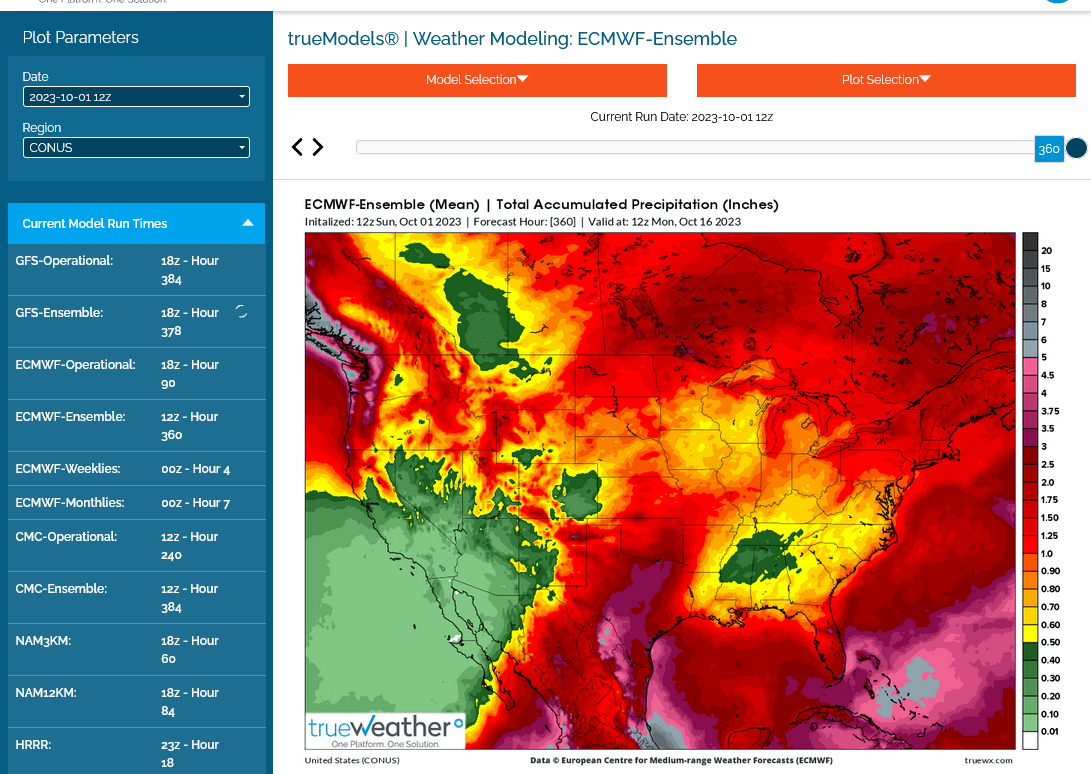Image resolution: width=1091 pixels, height=774 pixels.
Task: Click the round play button beside slider
Action: (x=1076, y=148)
